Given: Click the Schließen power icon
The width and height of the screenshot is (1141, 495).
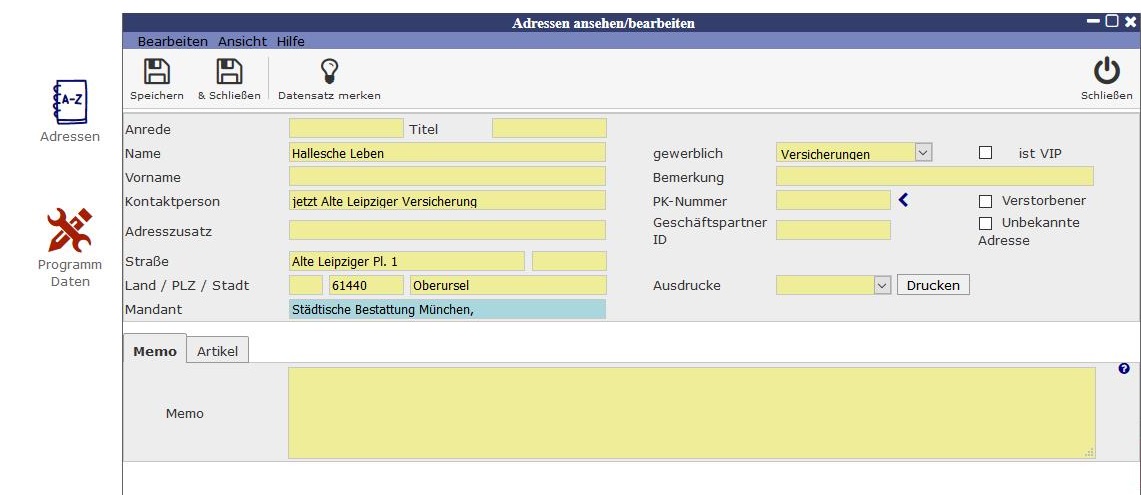Looking at the screenshot, I should pos(1106,72).
